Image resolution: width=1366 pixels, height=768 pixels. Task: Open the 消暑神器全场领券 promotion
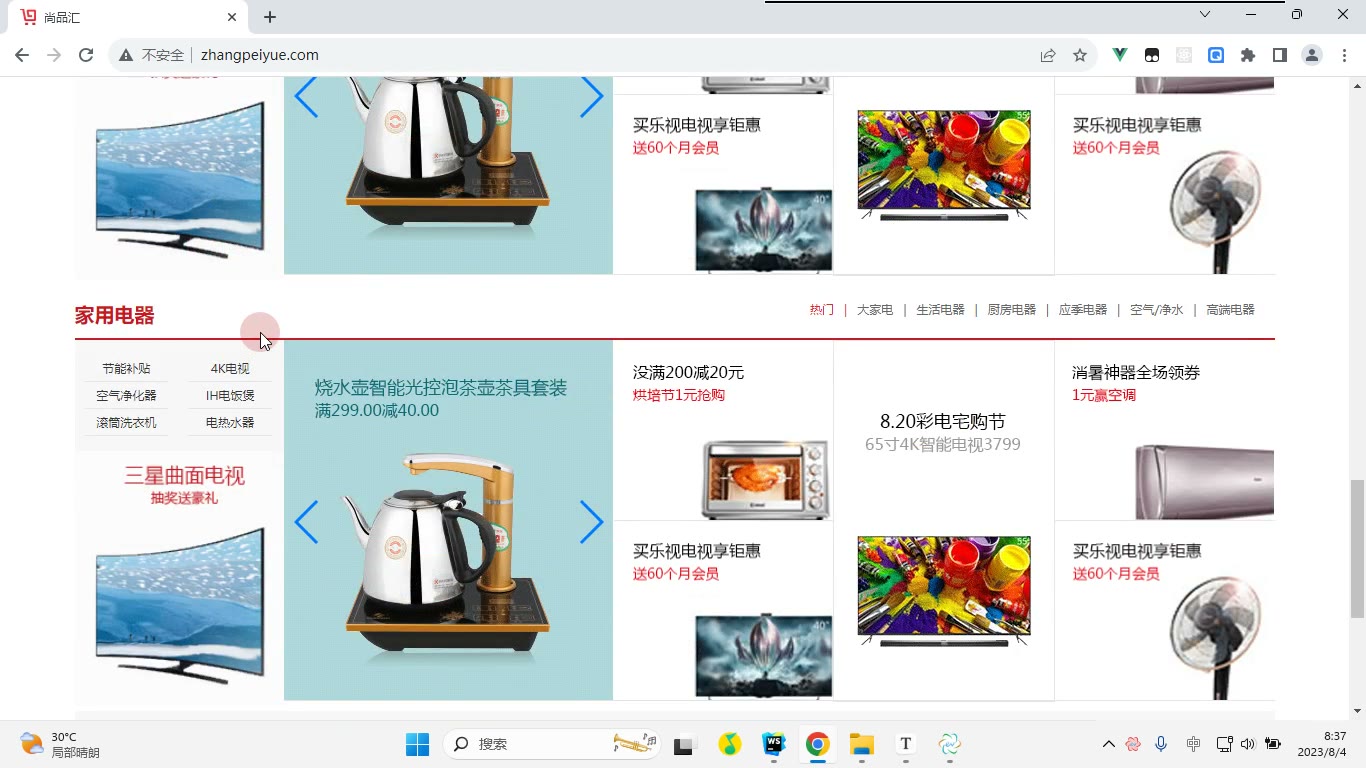pyautogui.click(x=1136, y=373)
